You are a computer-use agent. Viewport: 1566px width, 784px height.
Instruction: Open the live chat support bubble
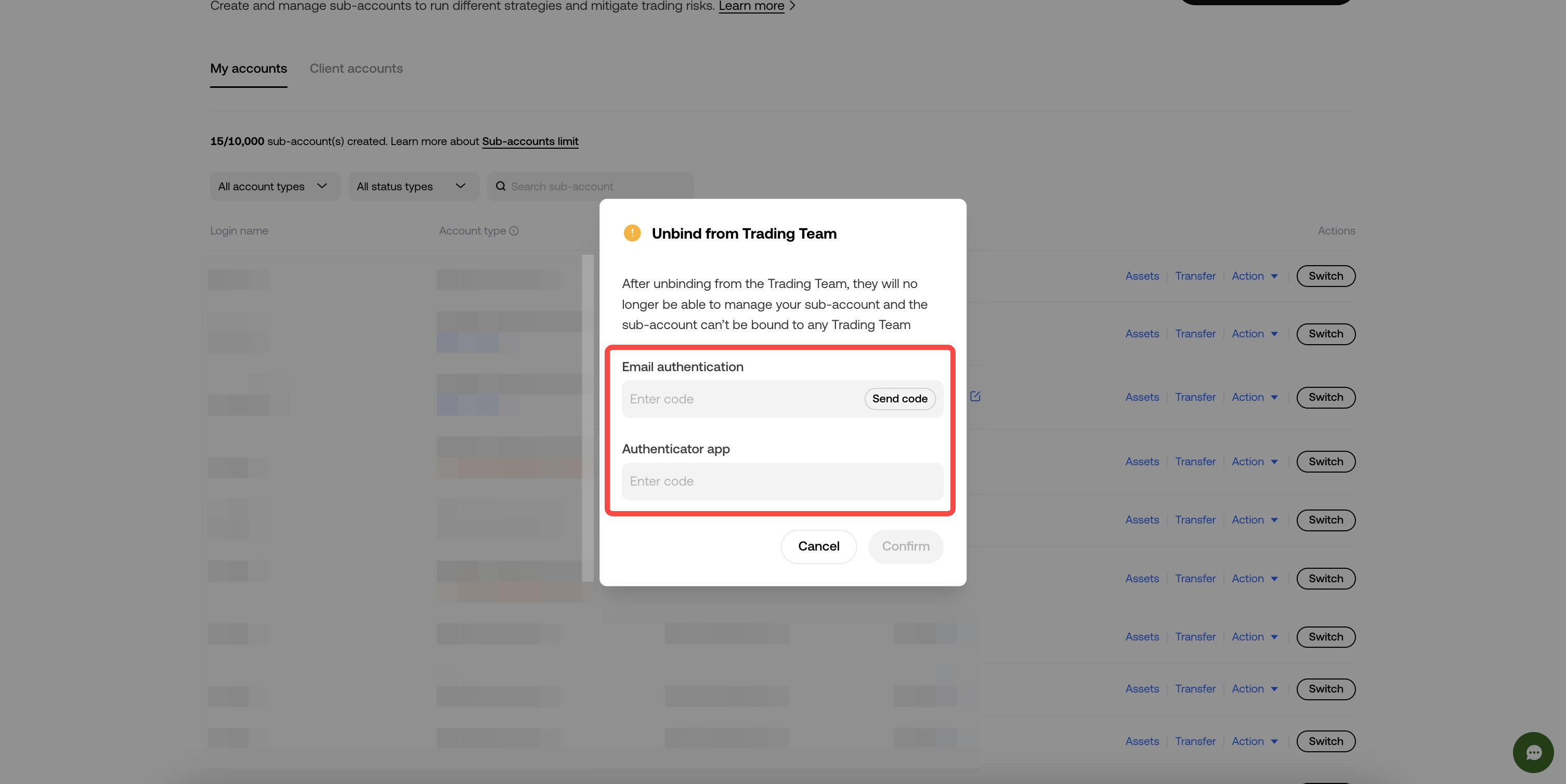click(x=1533, y=752)
